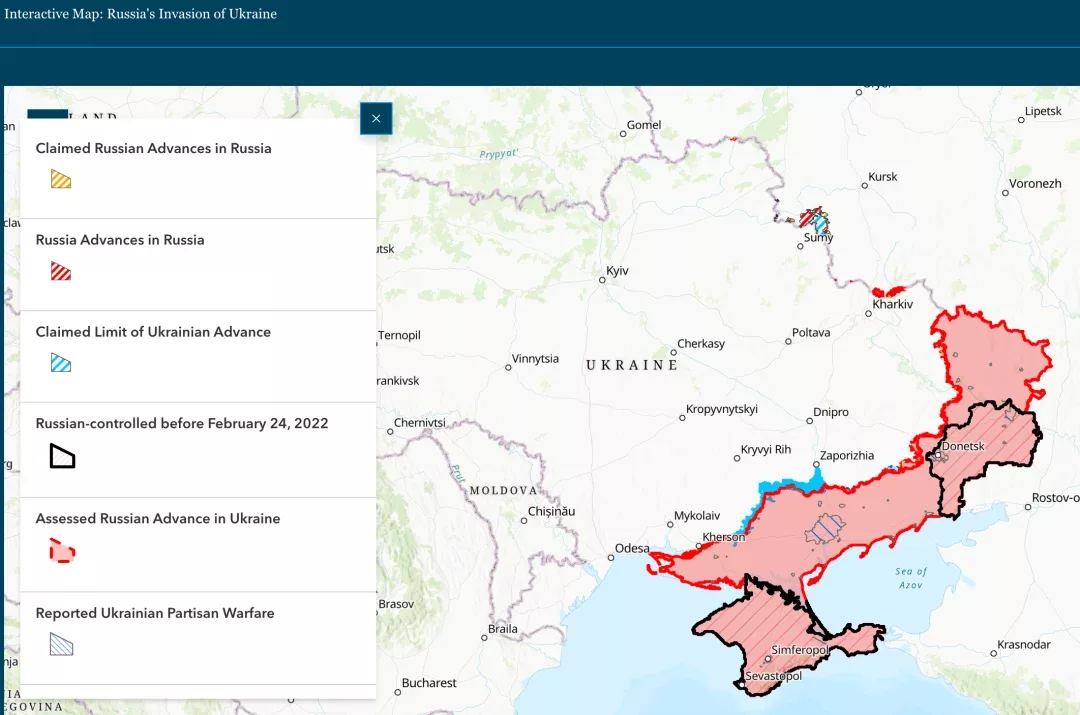Click the Dnipro city label on map
Viewport: 1080px width, 715px height.
(831, 412)
